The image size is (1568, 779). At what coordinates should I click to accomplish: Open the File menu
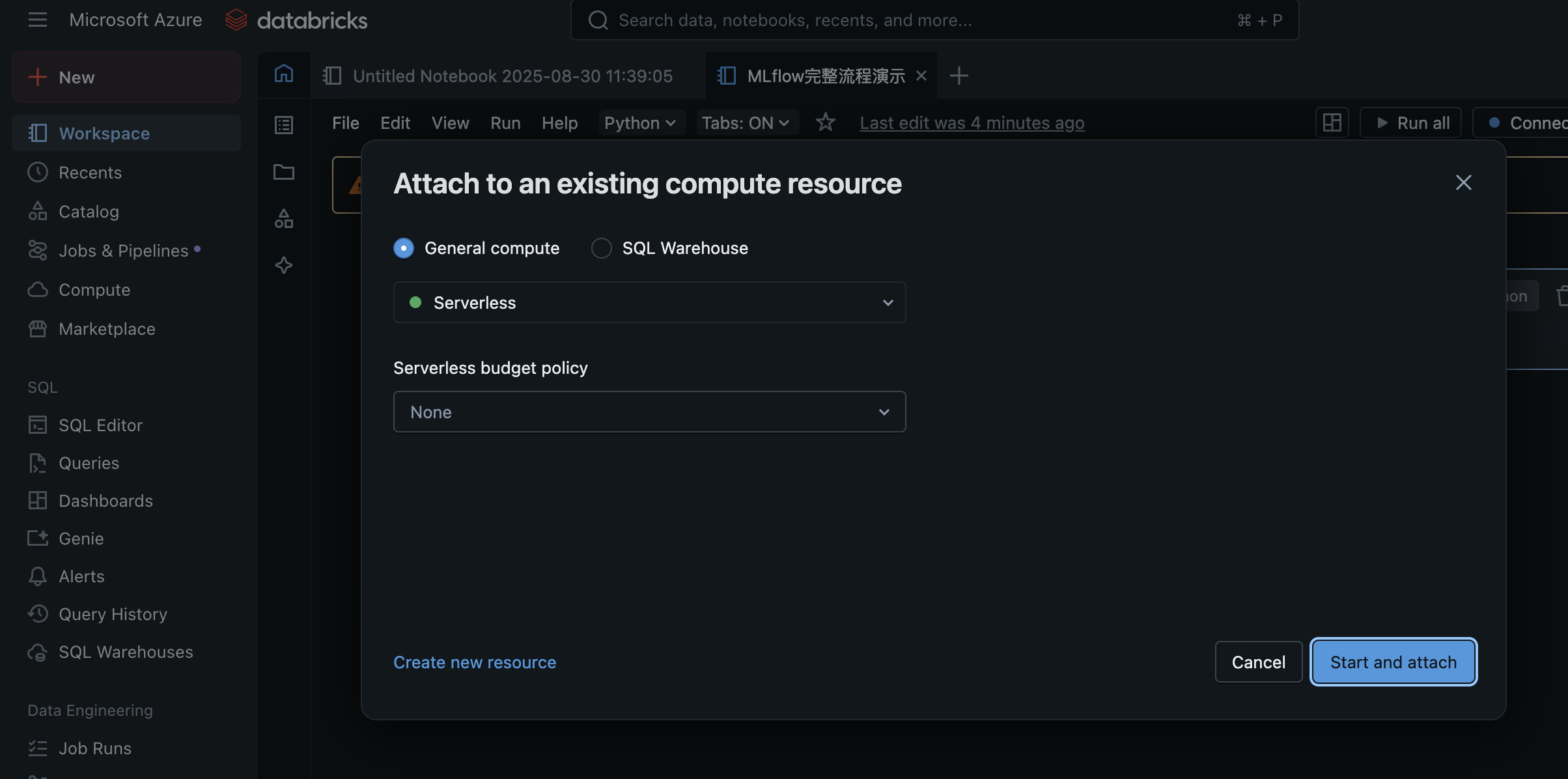click(345, 122)
